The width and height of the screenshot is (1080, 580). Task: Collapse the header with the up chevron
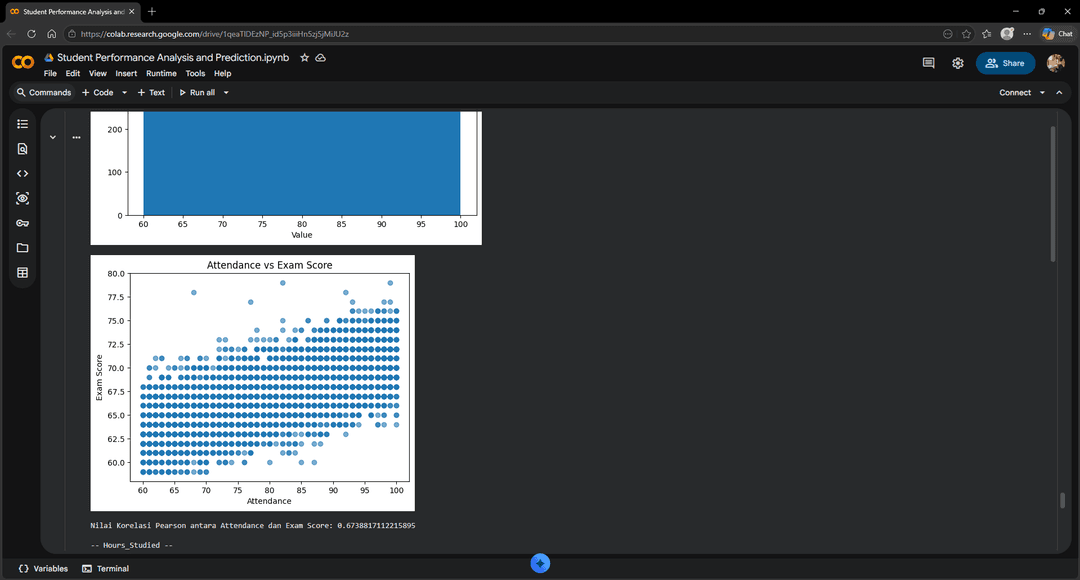(x=1059, y=92)
